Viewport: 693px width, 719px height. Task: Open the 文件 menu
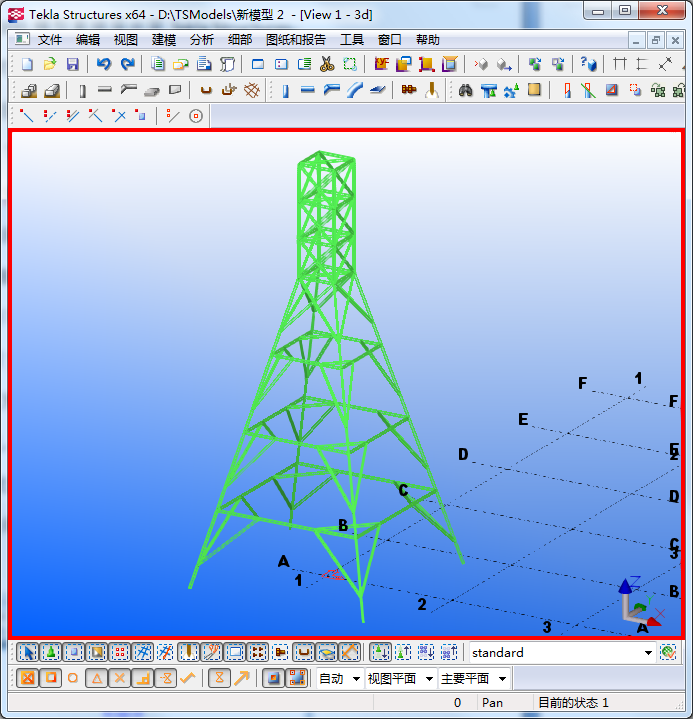(50, 40)
